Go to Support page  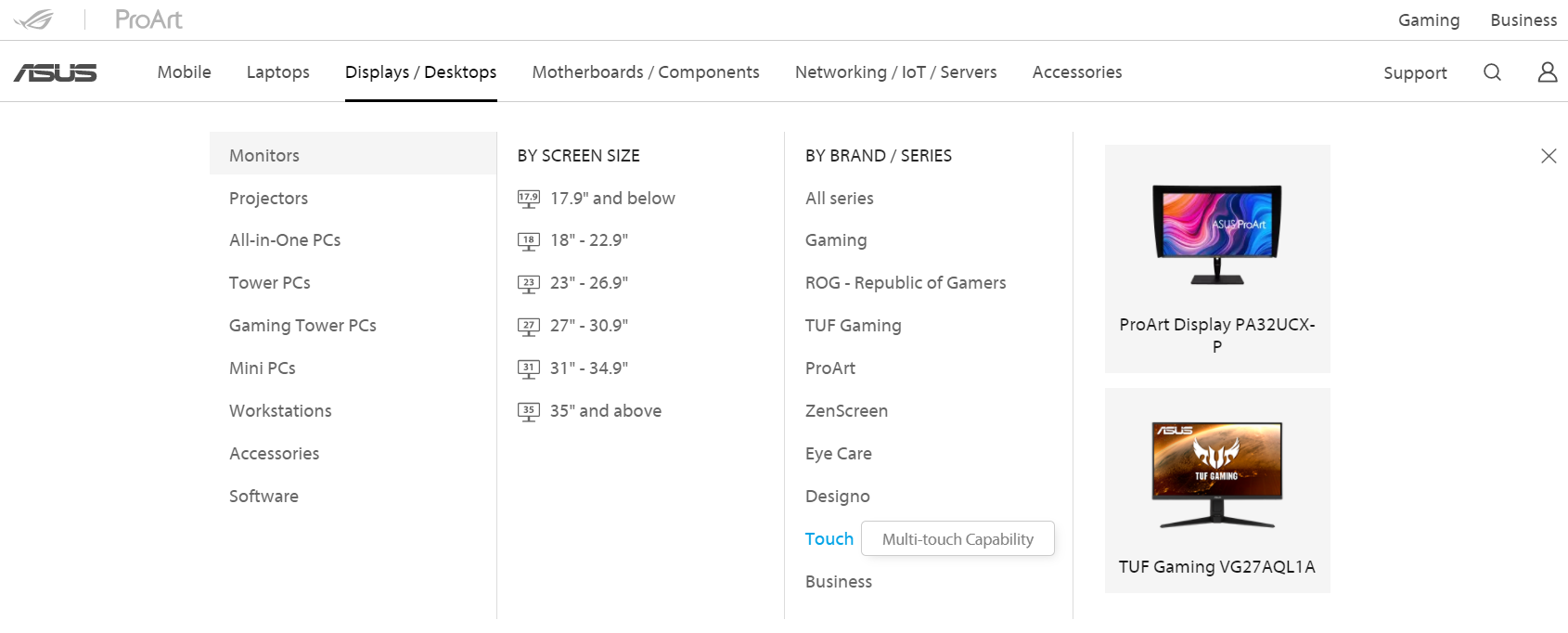click(x=1415, y=72)
